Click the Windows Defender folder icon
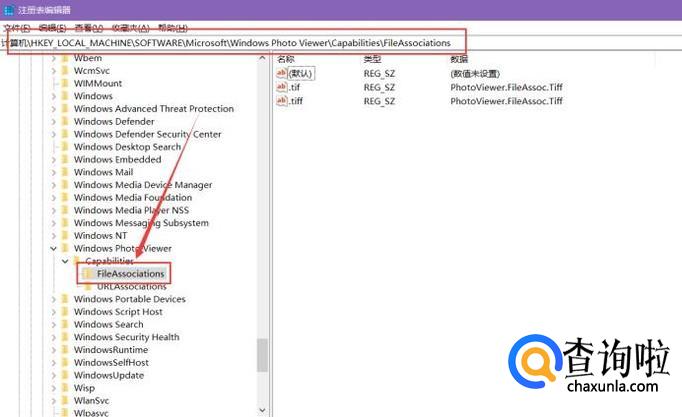The height and width of the screenshot is (417, 682). tap(65, 121)
